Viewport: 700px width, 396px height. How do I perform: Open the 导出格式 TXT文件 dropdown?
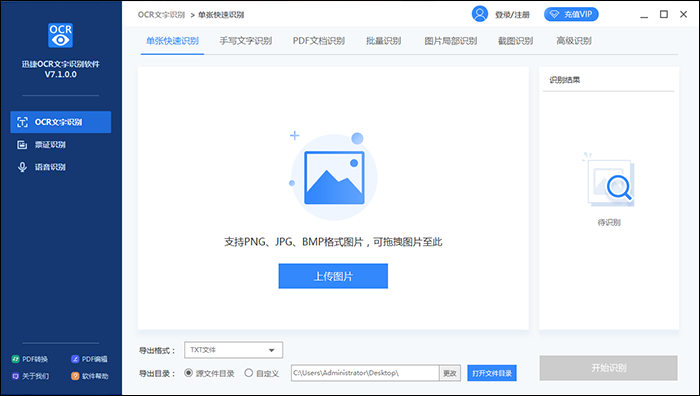coord(233,350)
